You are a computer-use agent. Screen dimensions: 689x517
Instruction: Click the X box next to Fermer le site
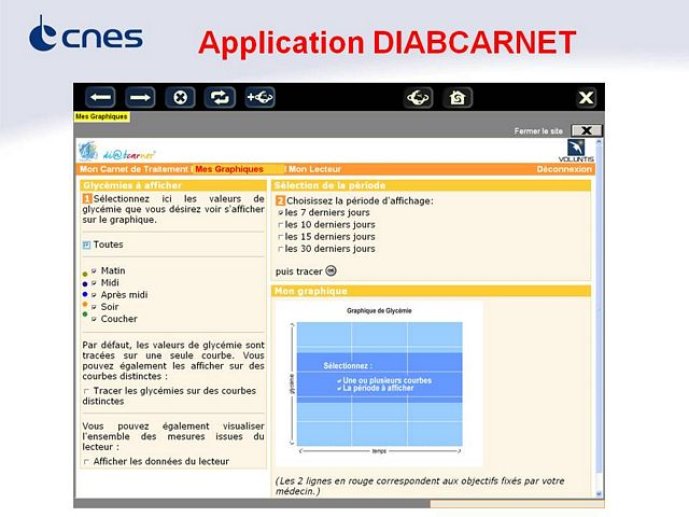[586, 130]
